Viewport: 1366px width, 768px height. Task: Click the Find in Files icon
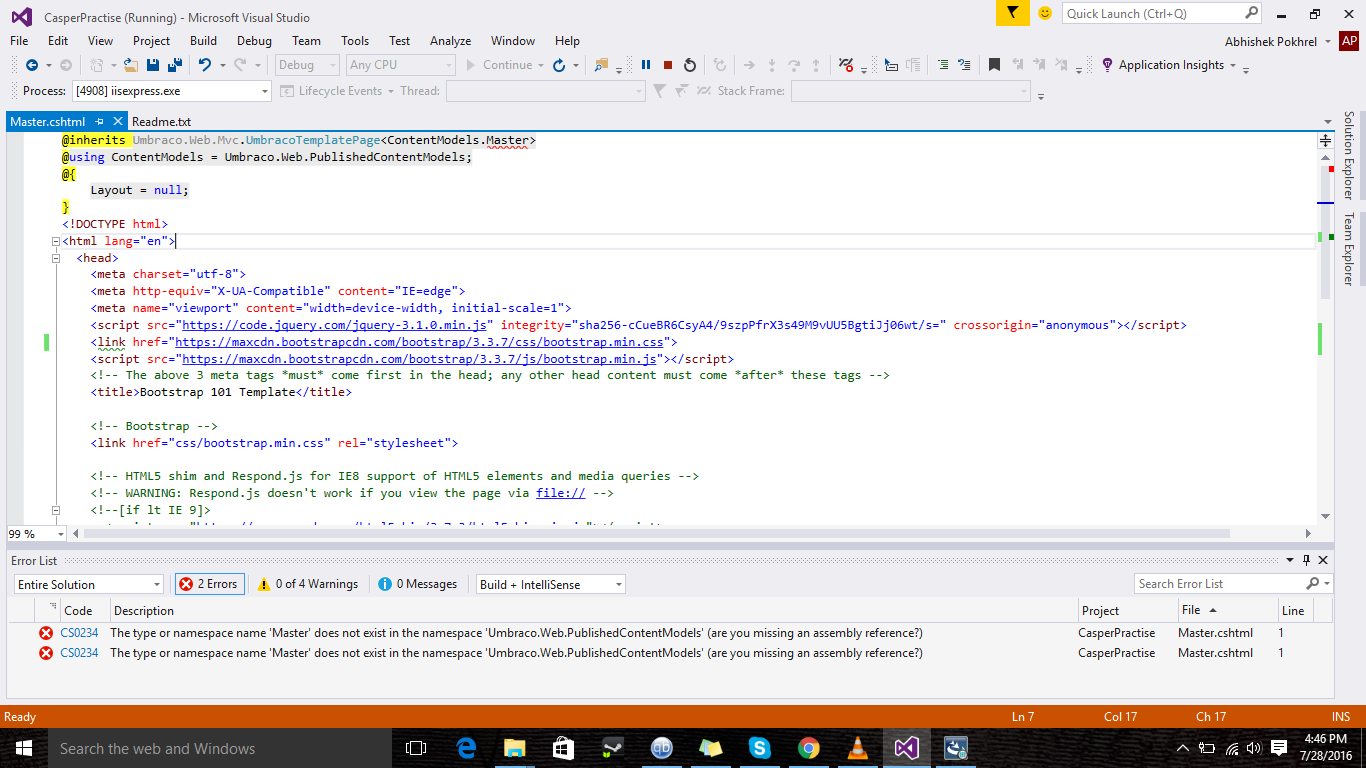click(x=601, y=65)
